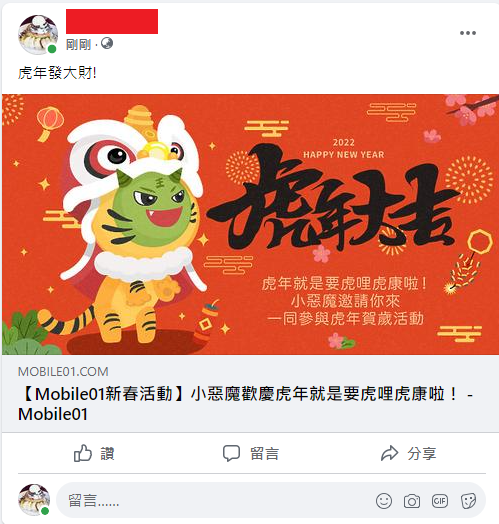Click the MOBILE01.COM domain label
Viewport: 499px width, 524px height.
[63, 372]
